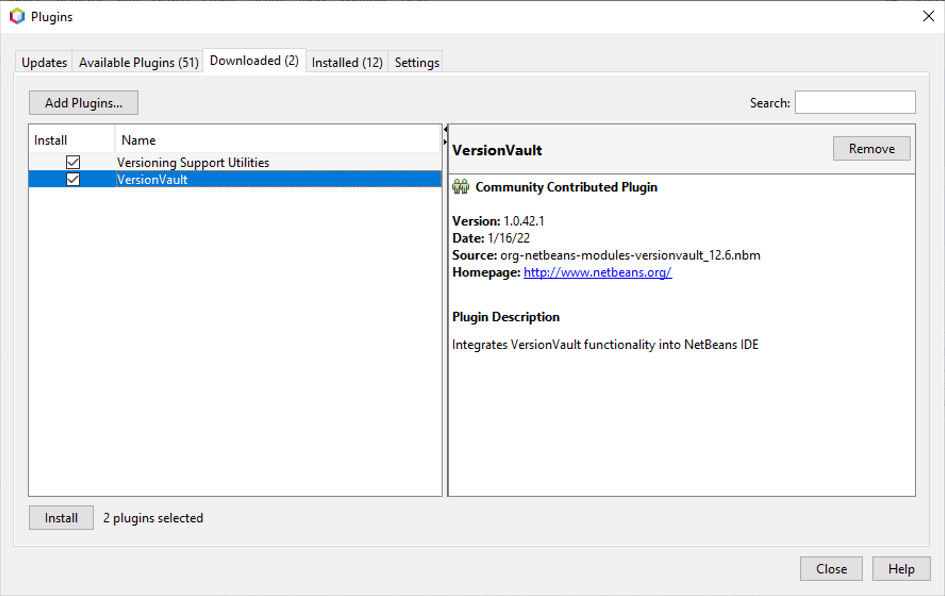
Task: Click the Add Plugins... button
Action: coord(84,102)
